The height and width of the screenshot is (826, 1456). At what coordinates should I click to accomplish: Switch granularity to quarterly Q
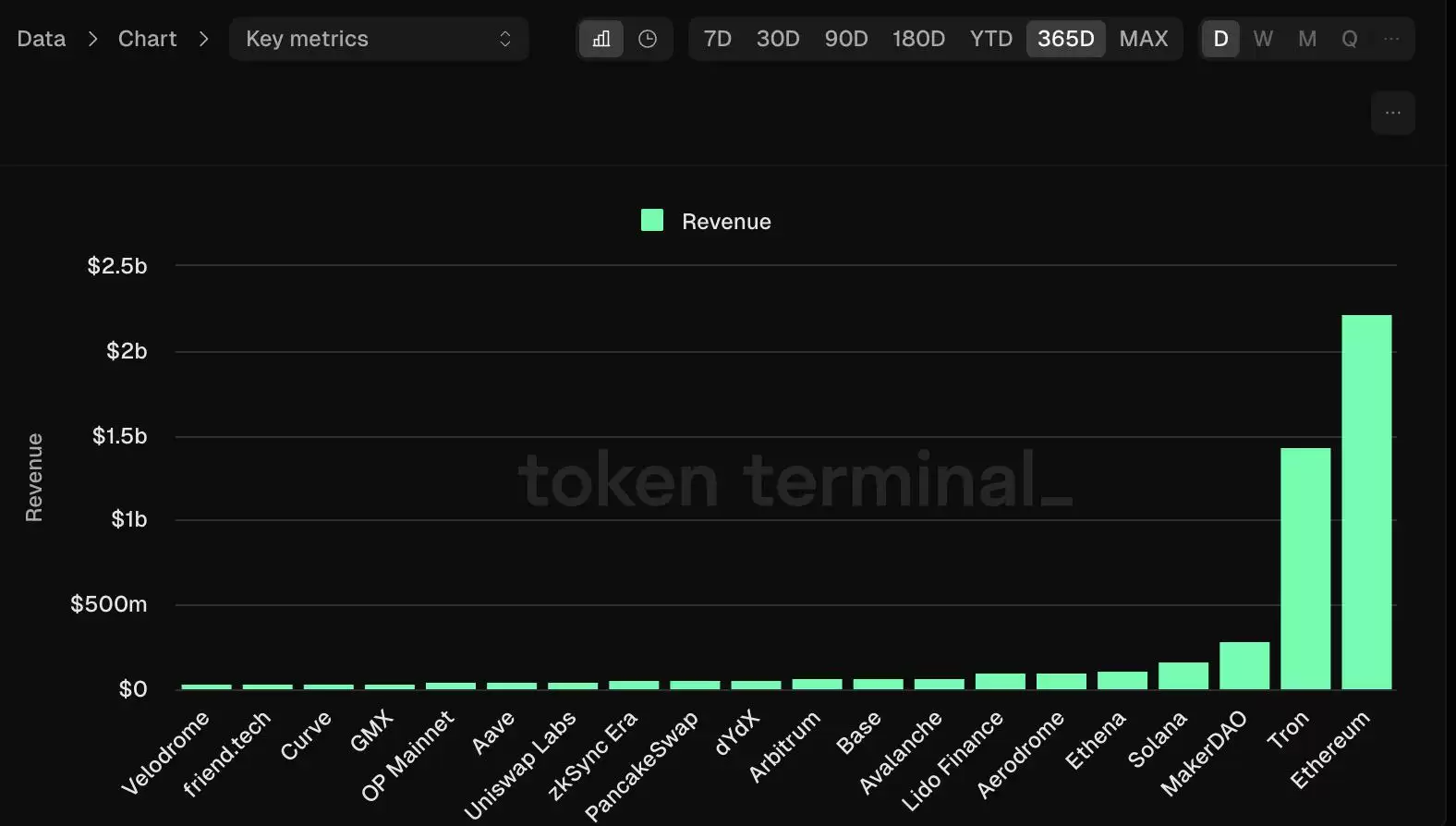pyautogui.click(x=1349, y=39)
